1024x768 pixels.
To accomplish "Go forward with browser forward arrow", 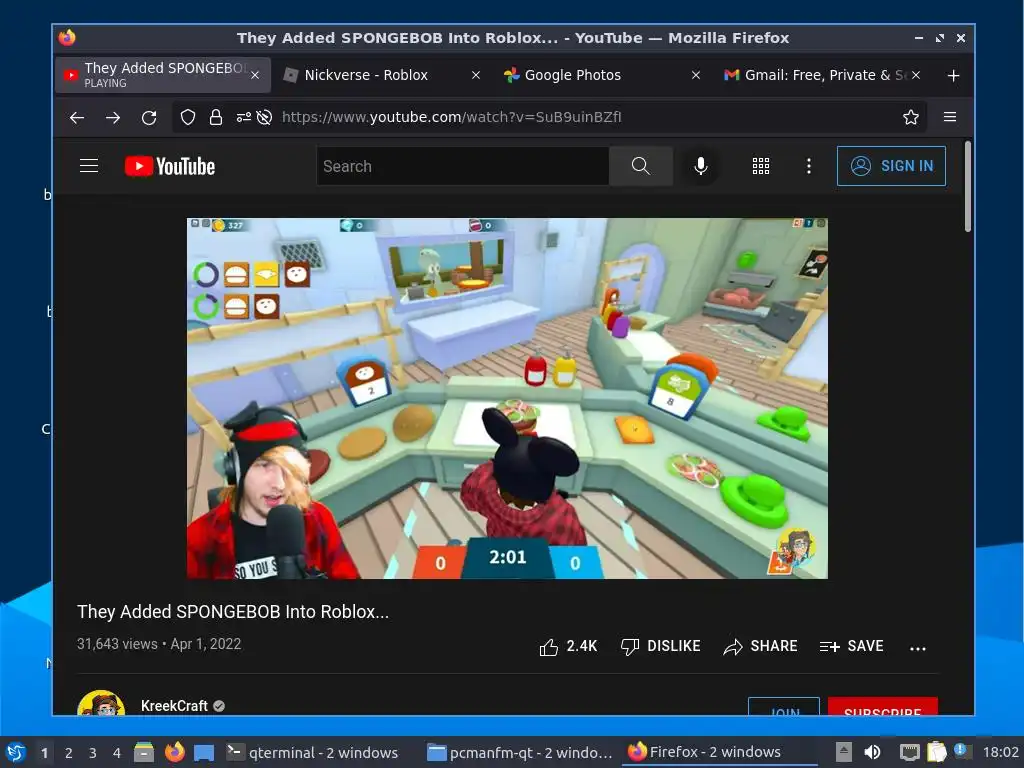I will [113, 118].
